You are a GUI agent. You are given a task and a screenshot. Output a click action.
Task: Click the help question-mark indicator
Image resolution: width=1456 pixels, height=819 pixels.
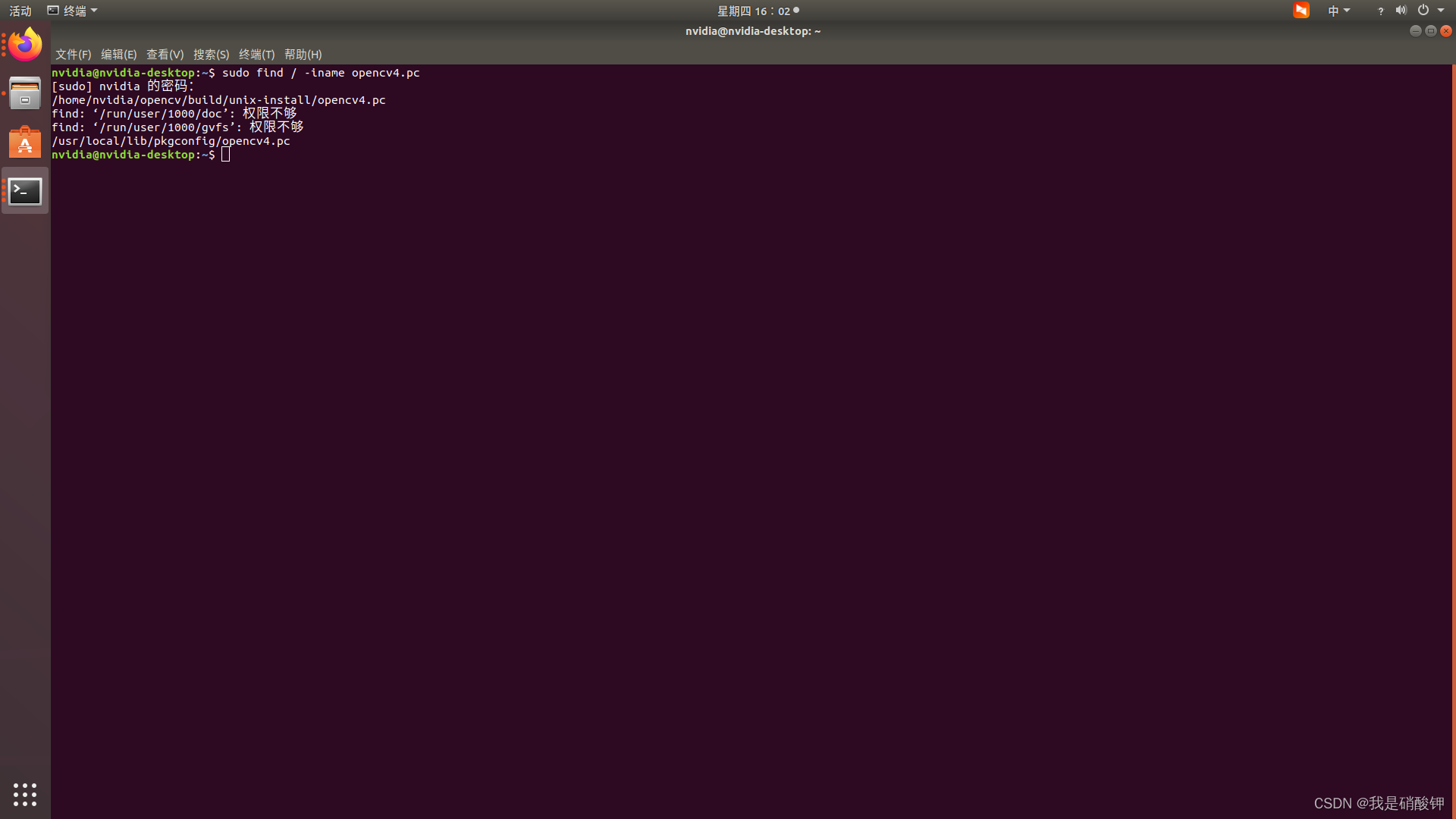coord(1379,11)
